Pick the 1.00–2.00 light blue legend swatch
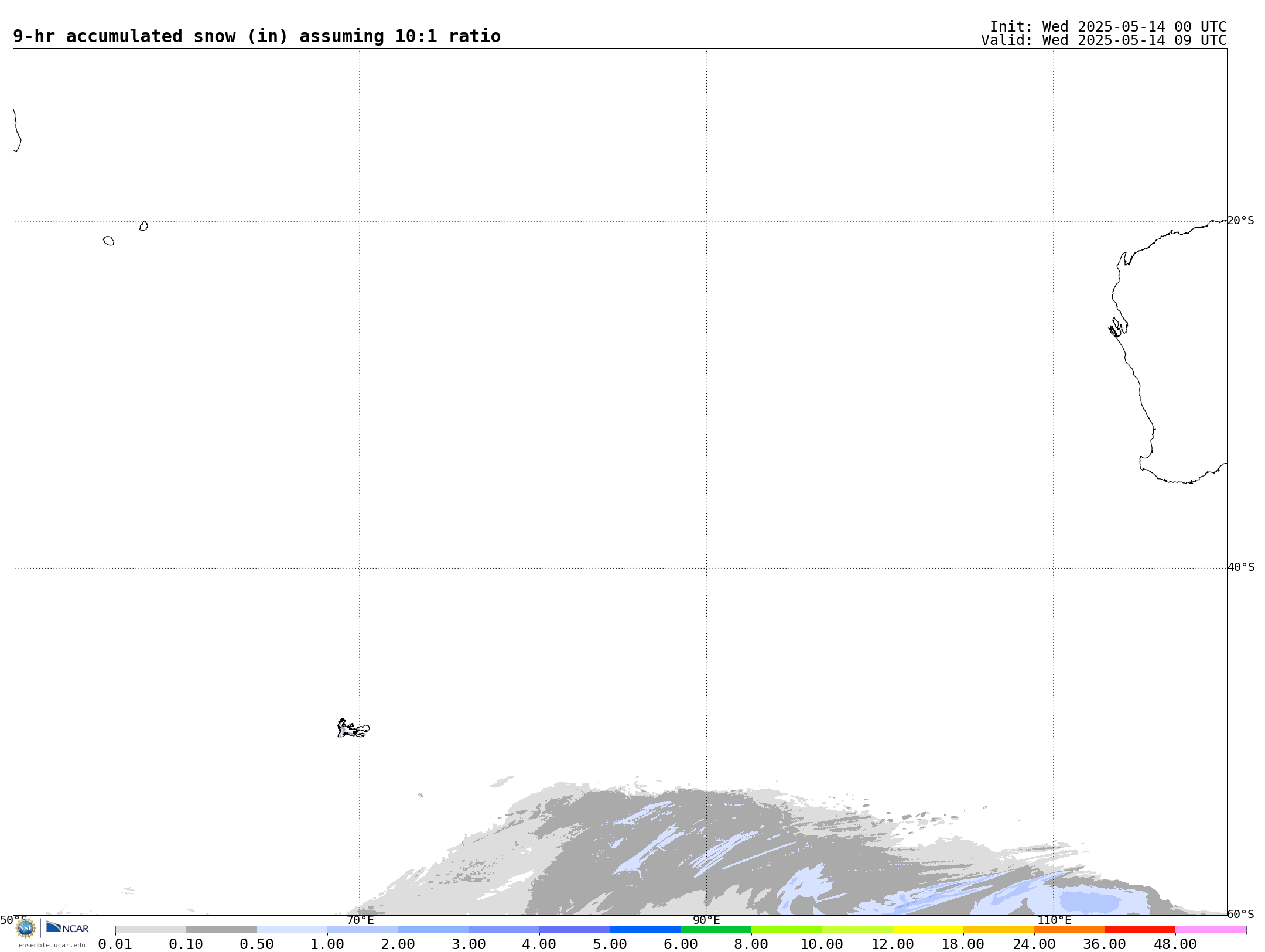The width and height of the screenshot is (1265, 952). point(363,930)
